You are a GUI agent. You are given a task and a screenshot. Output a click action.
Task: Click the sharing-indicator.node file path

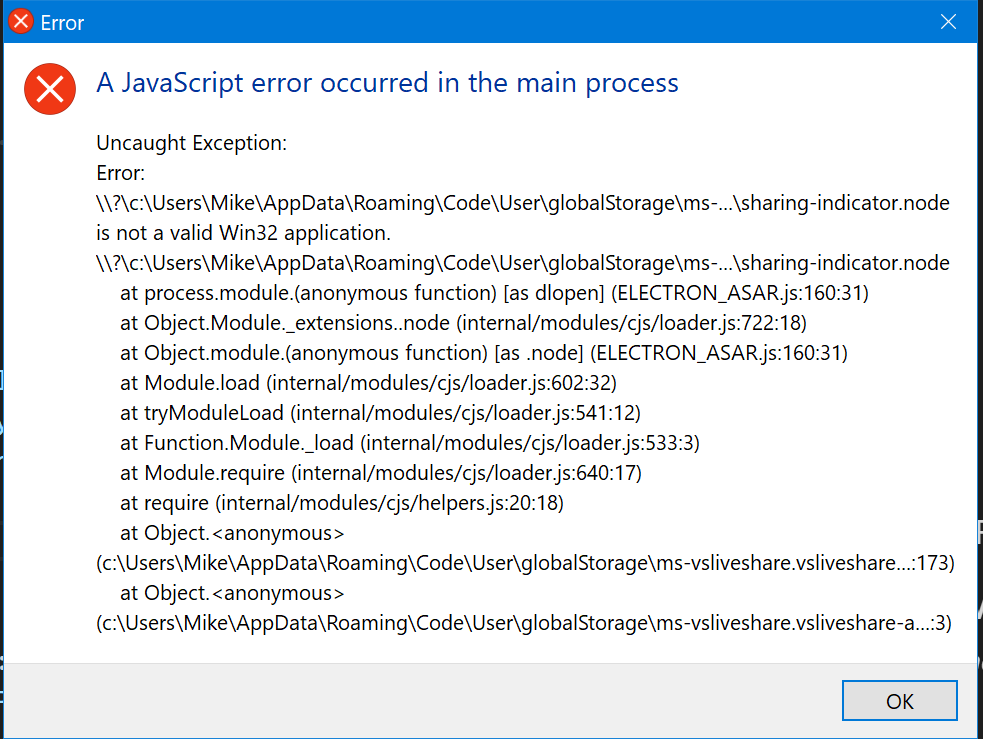coord(520,202)
